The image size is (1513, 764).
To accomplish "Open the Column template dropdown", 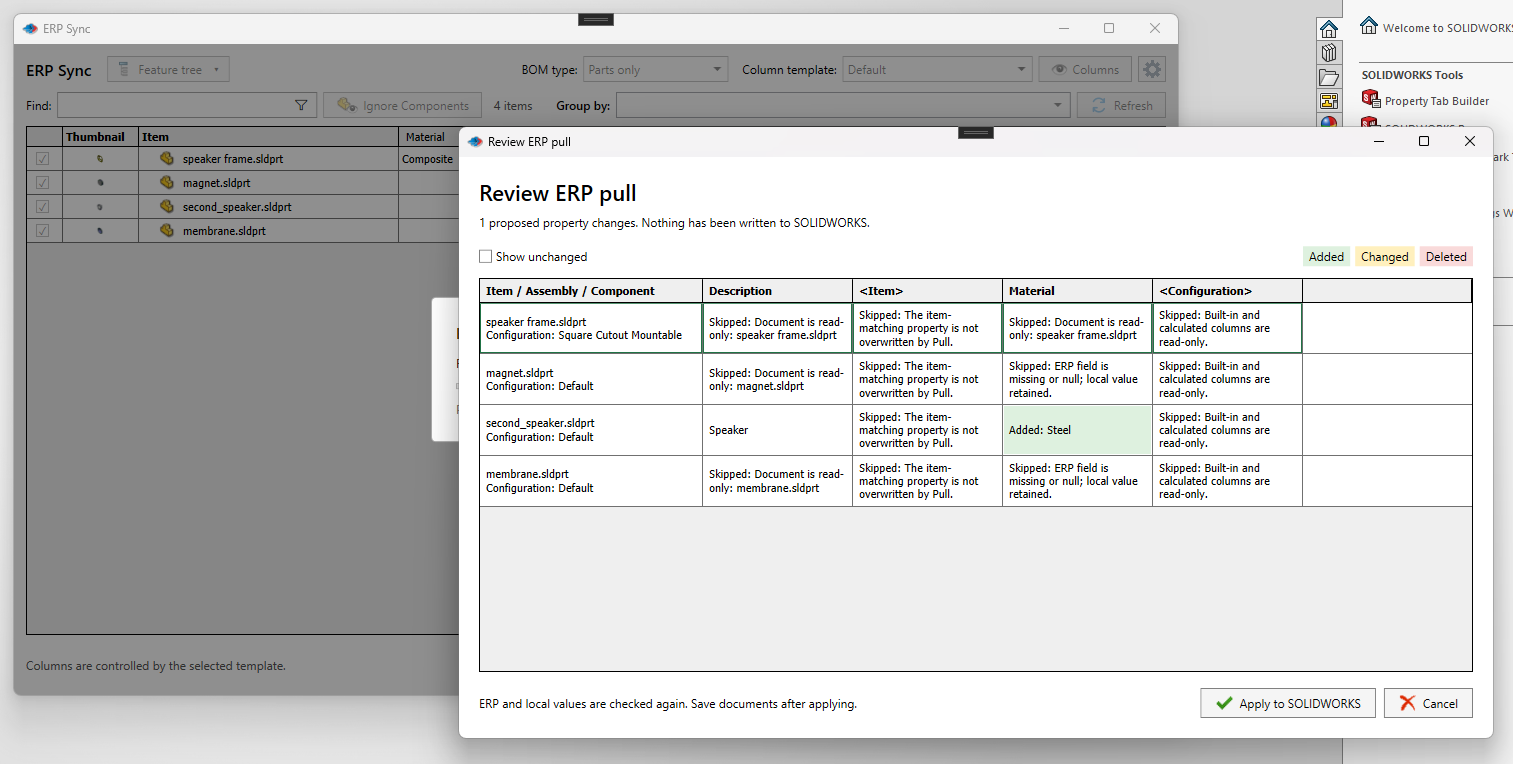I will point(938,70).
